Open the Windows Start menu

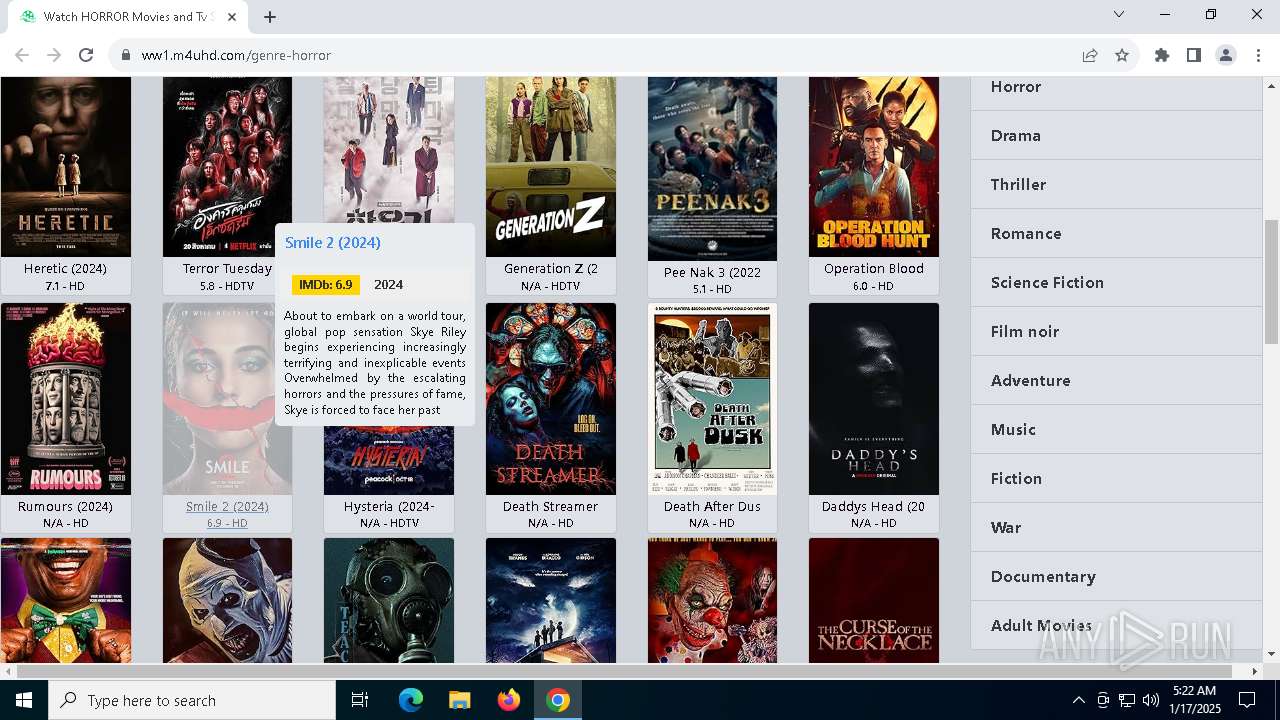[x=24, y=700]
